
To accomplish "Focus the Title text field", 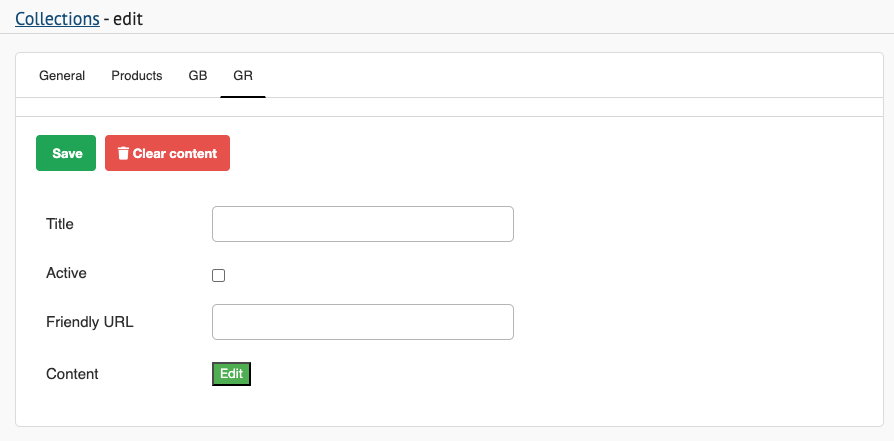I will 362,224.
